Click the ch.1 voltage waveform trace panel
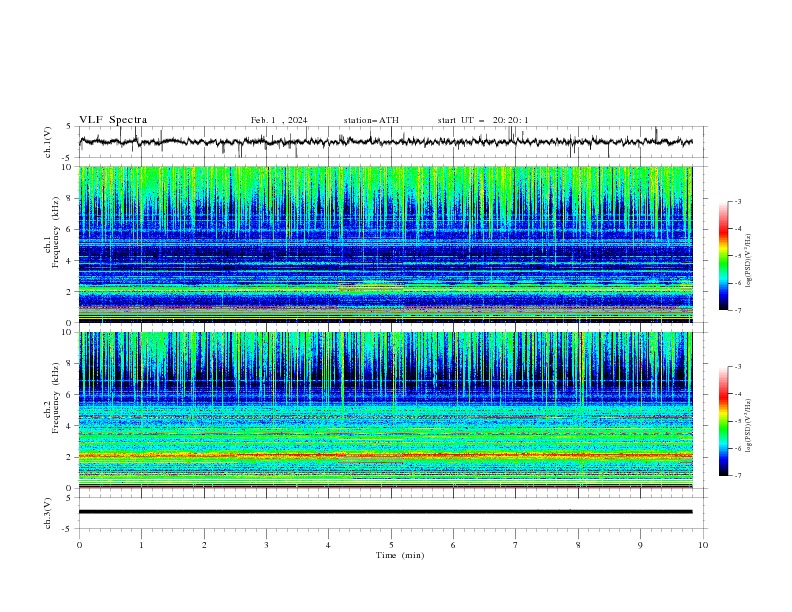 [393, 142]
